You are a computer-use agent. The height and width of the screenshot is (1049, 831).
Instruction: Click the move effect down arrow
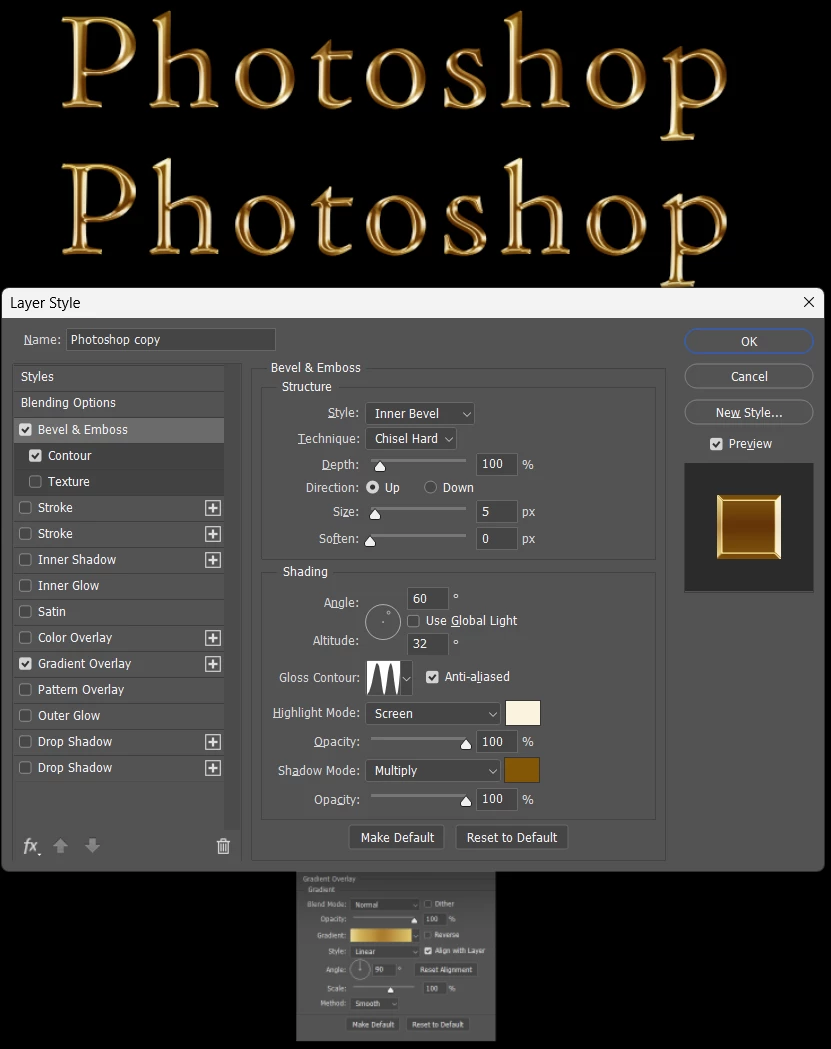pos(92,846)
